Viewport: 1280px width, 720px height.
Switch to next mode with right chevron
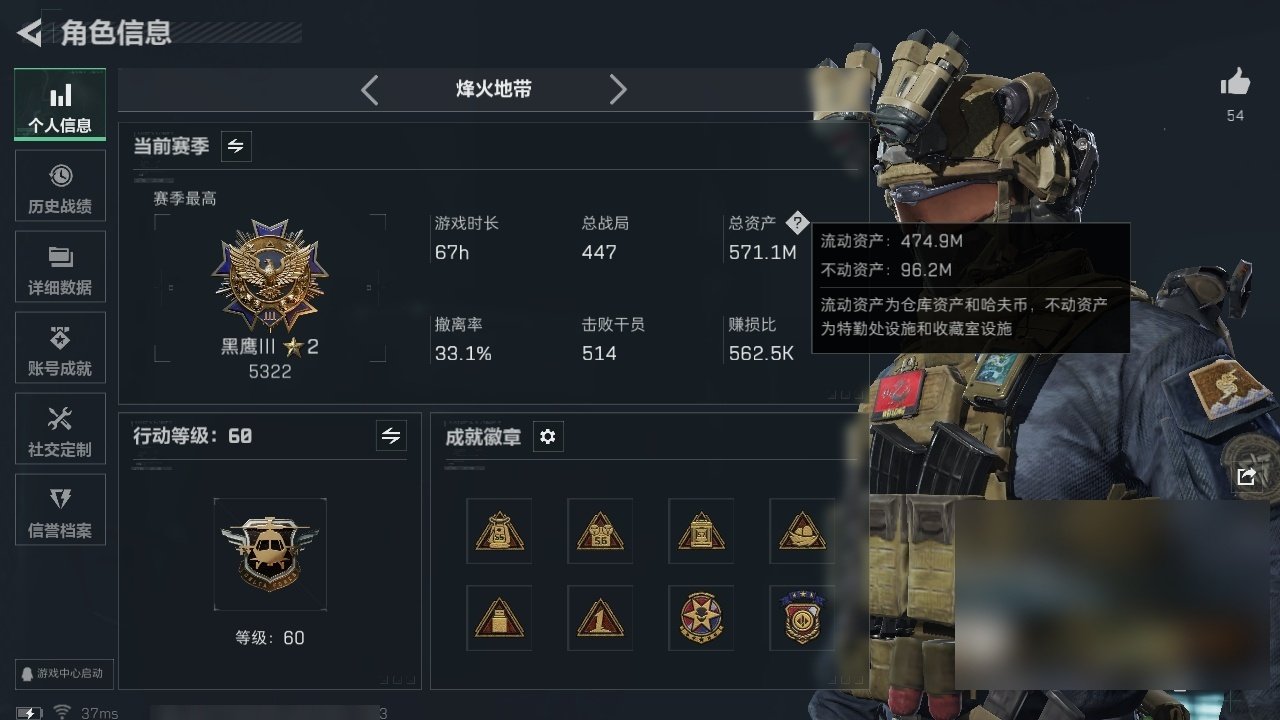point(618,90)
